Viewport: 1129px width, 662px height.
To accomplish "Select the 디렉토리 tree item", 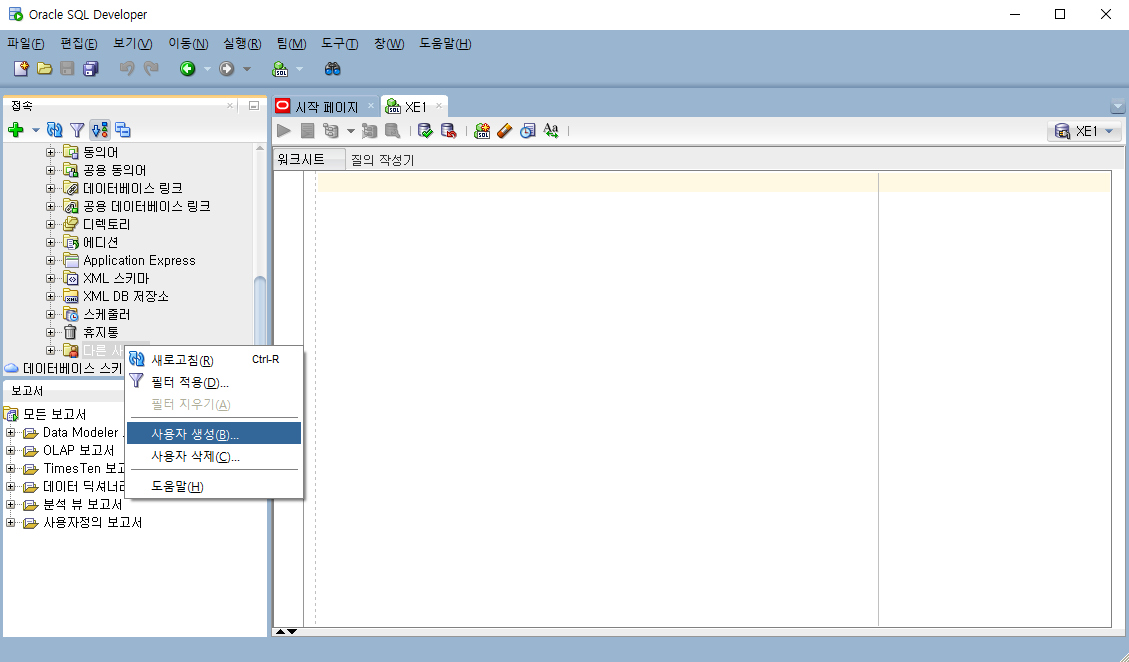I will pos(107,224).
